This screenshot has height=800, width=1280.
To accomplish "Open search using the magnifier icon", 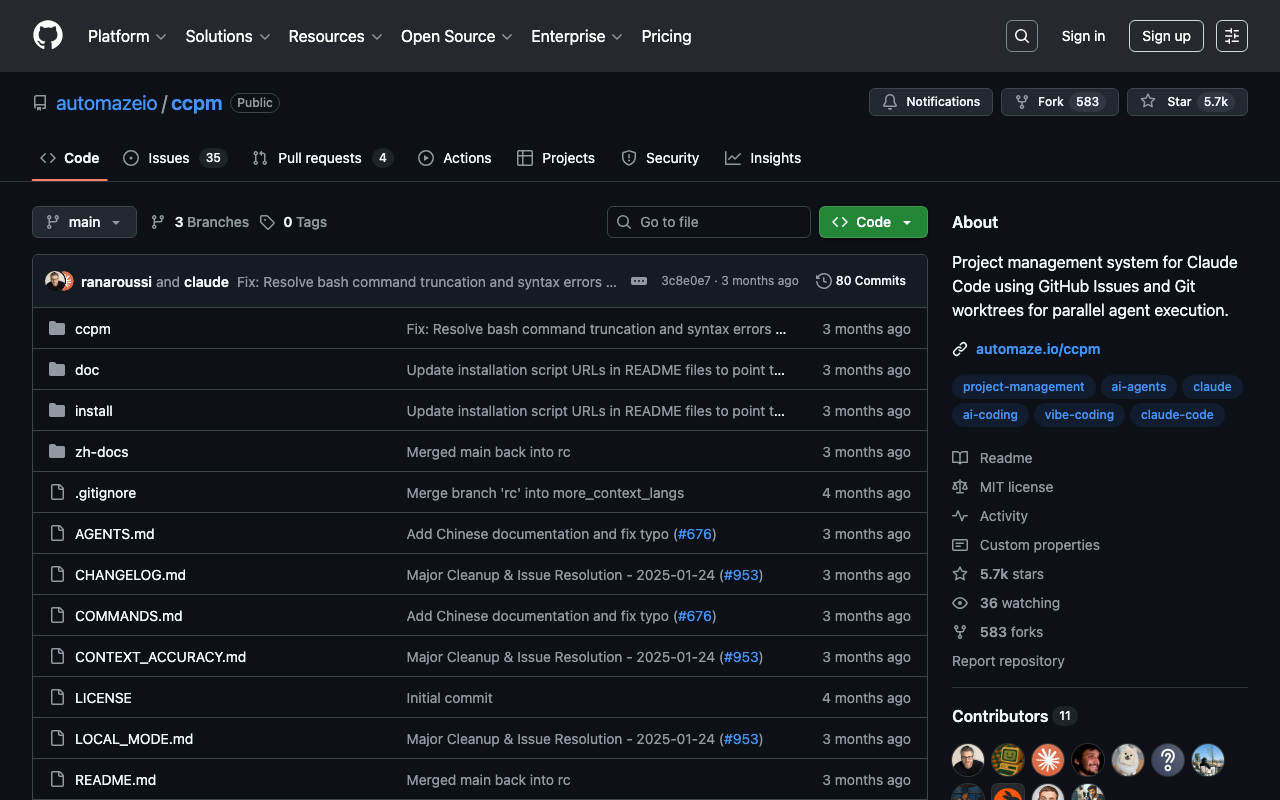I will tap(1021, 36).
